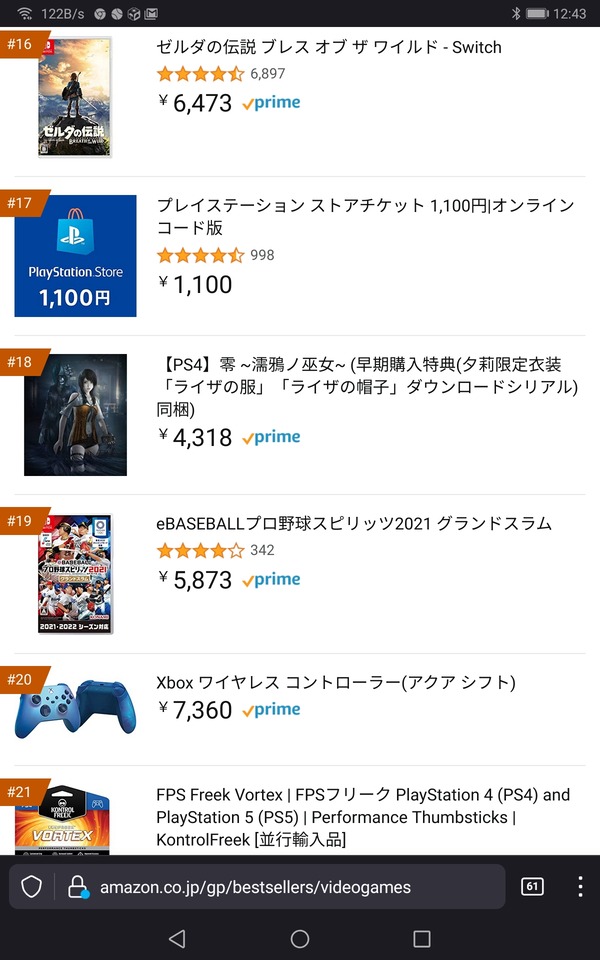This screenshot has width=600, height=960.
Task: View the 6,897 reviews for Zelda
Action: [x=268, y=74]
